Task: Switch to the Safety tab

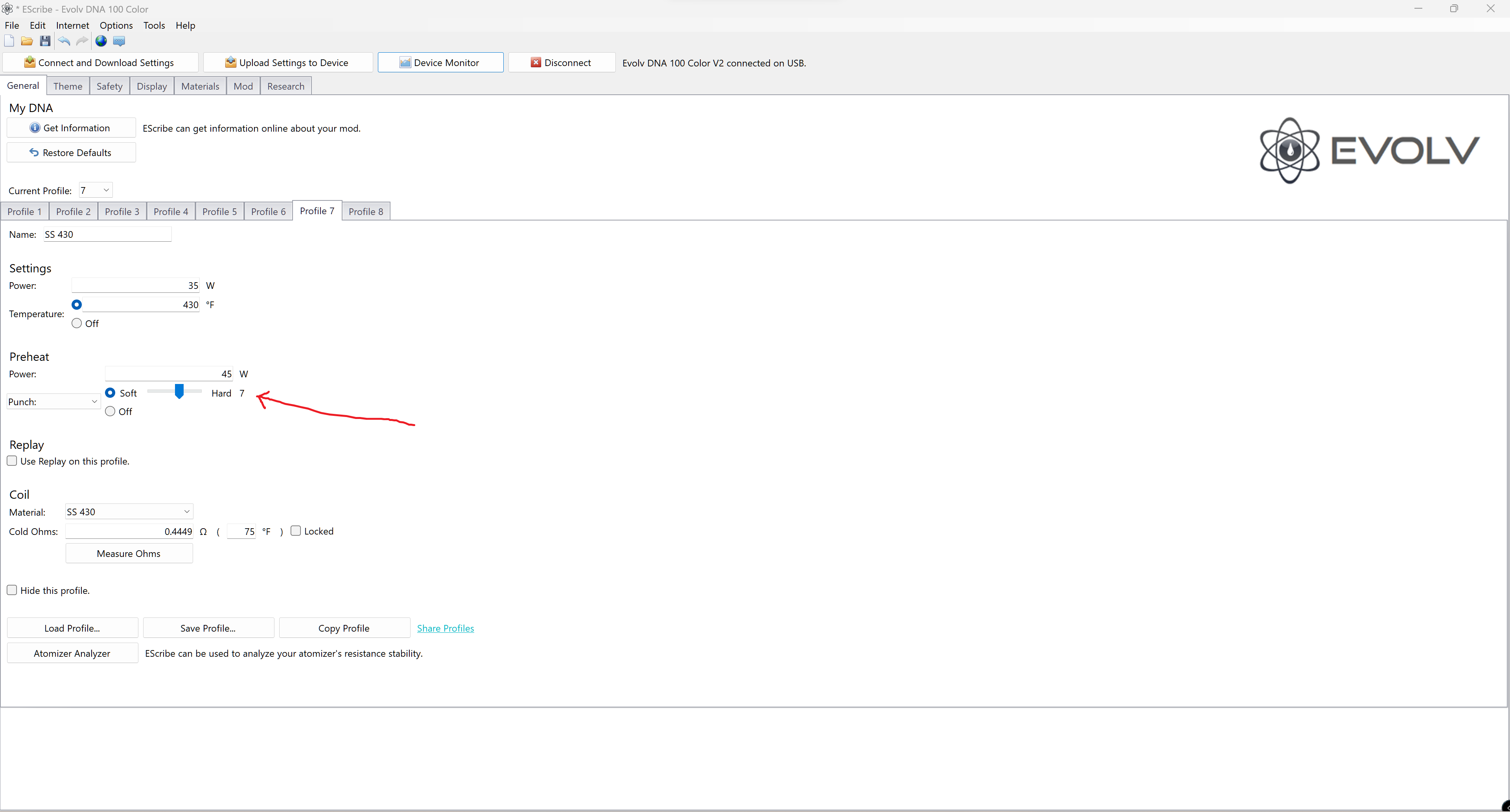Action: (109, 86)
